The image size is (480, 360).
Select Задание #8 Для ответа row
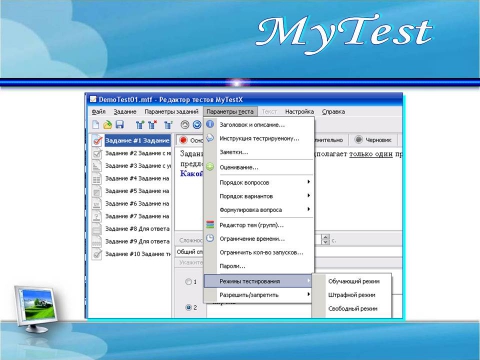click(138, 229)
